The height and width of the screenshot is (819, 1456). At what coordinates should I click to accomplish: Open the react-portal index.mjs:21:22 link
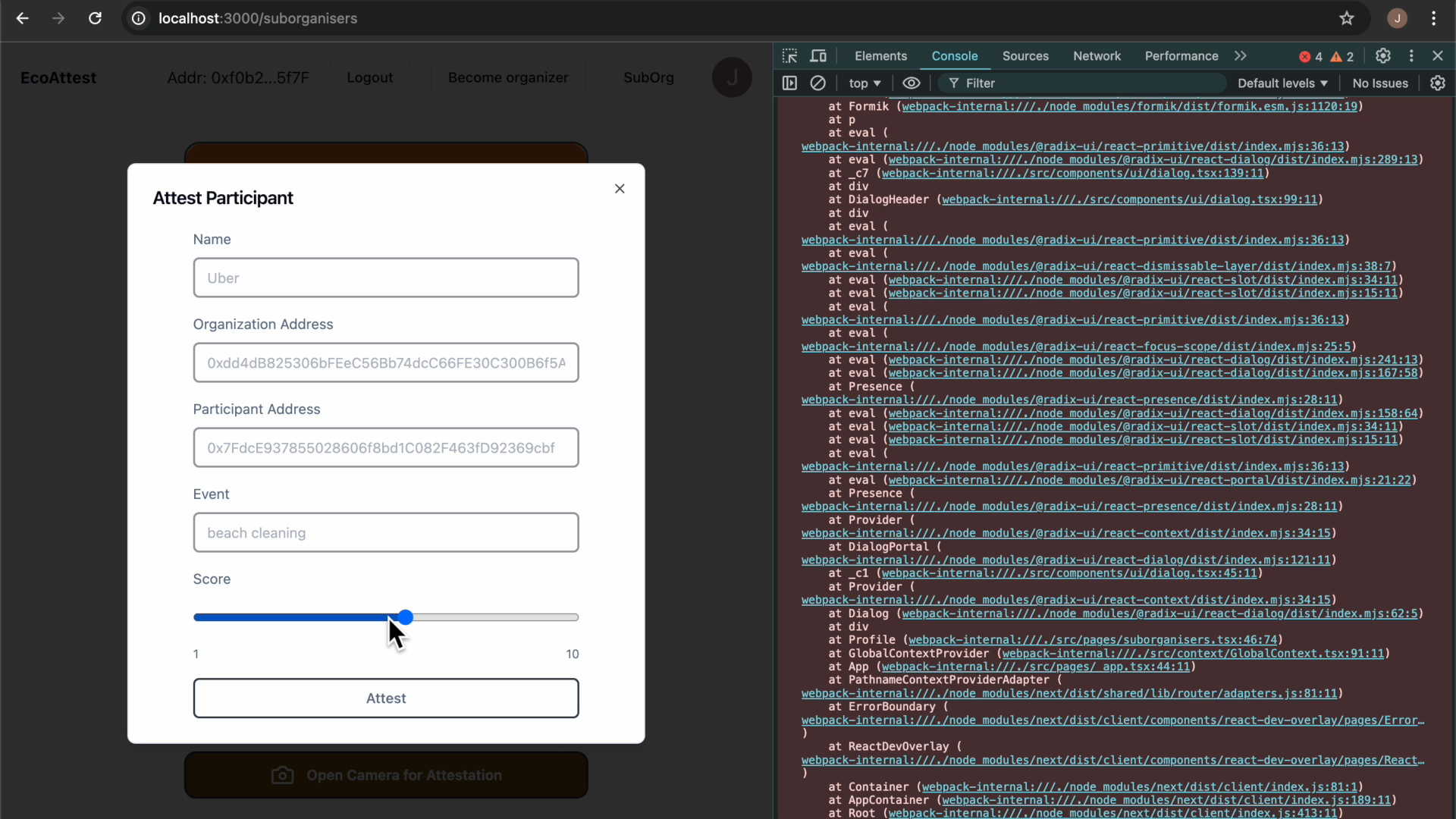click(x=1150, y=480)
